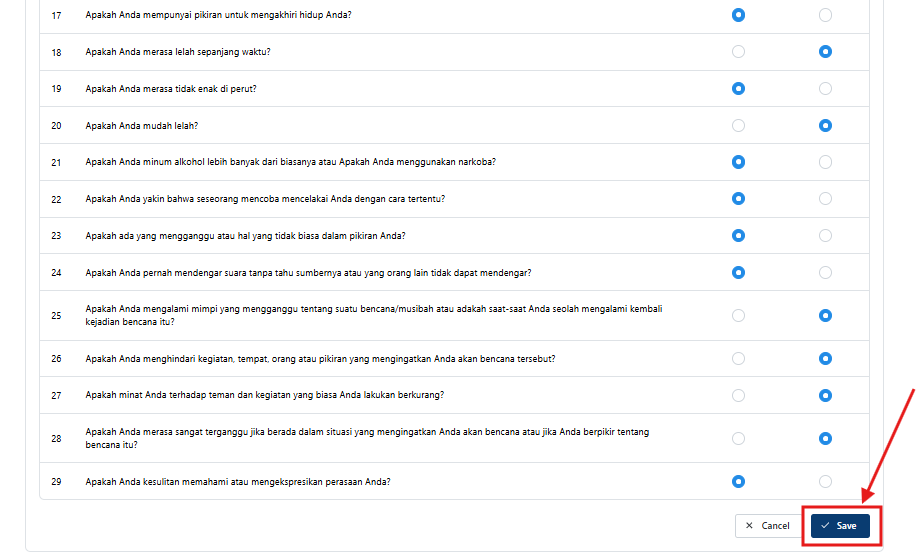Click selected first radio of question 17
This screenshot has height=557, width=921.
tap(738, 15)
